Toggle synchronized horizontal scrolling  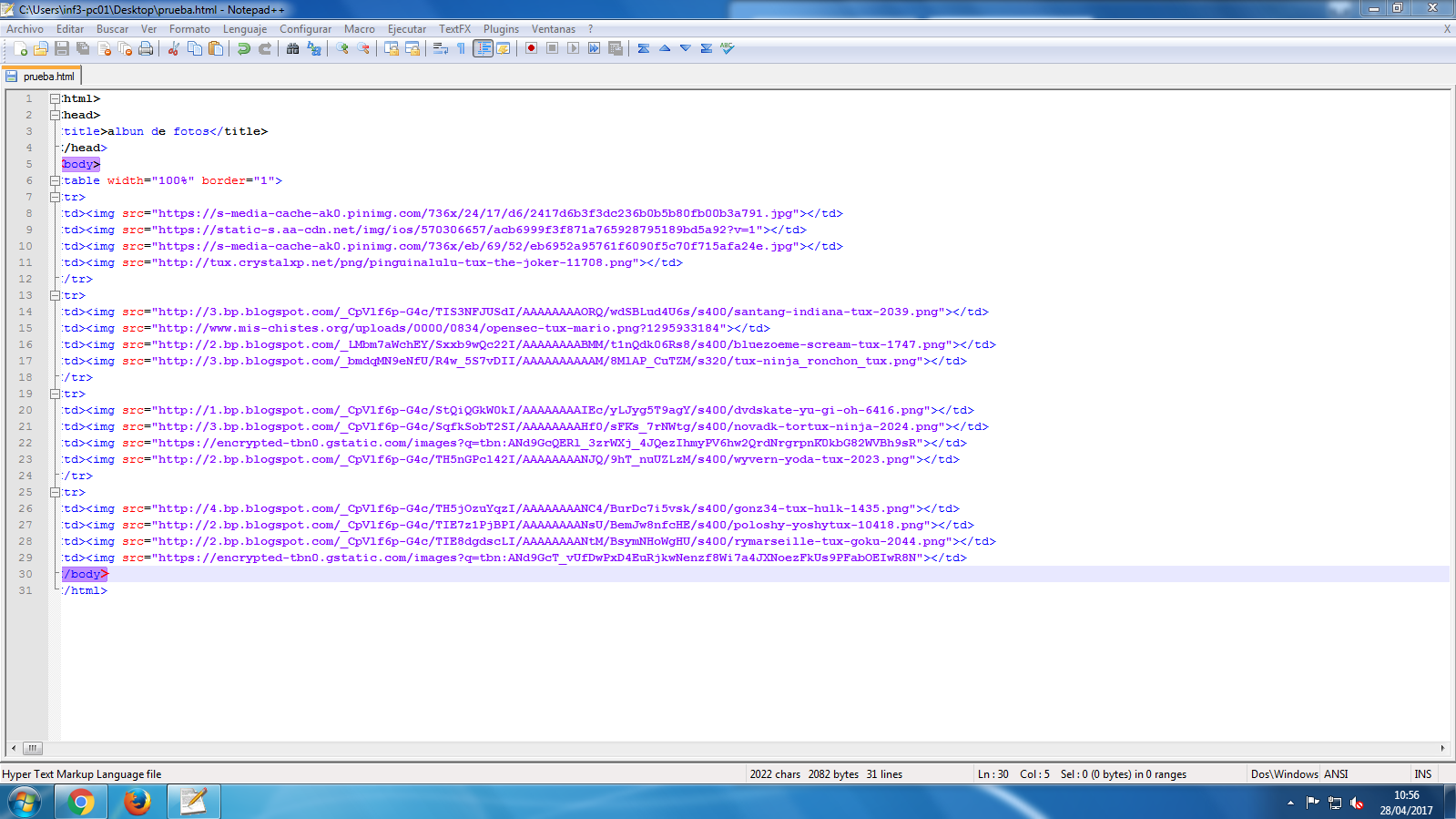[412, 48]
